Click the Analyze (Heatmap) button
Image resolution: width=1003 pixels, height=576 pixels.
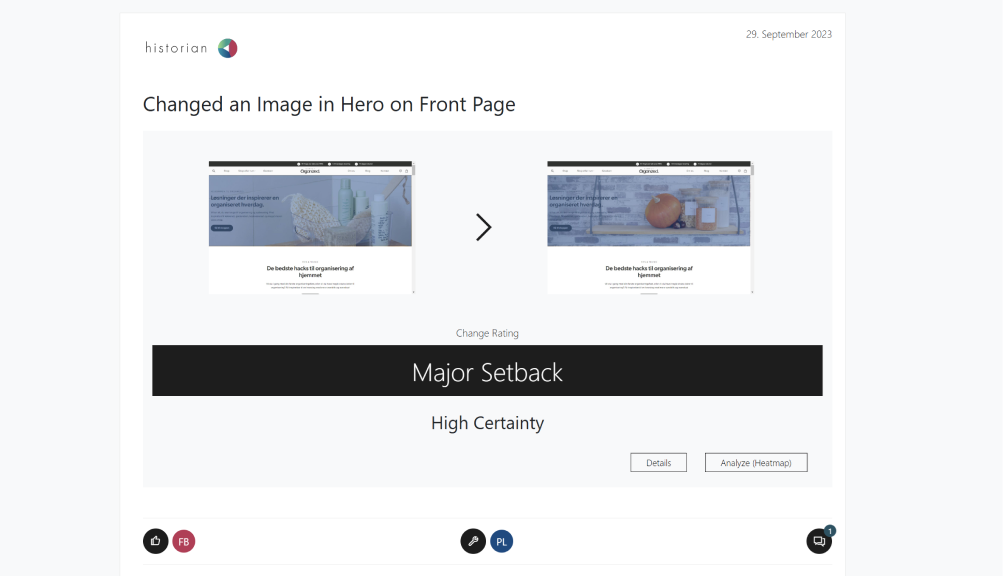[x=755, y=462]
